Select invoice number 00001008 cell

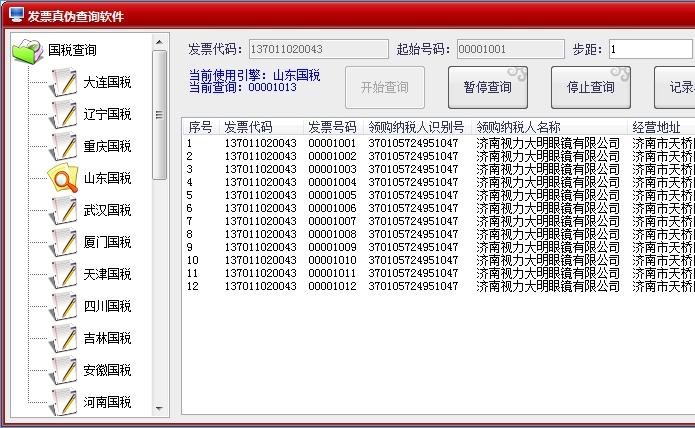[x=332, y=234]
